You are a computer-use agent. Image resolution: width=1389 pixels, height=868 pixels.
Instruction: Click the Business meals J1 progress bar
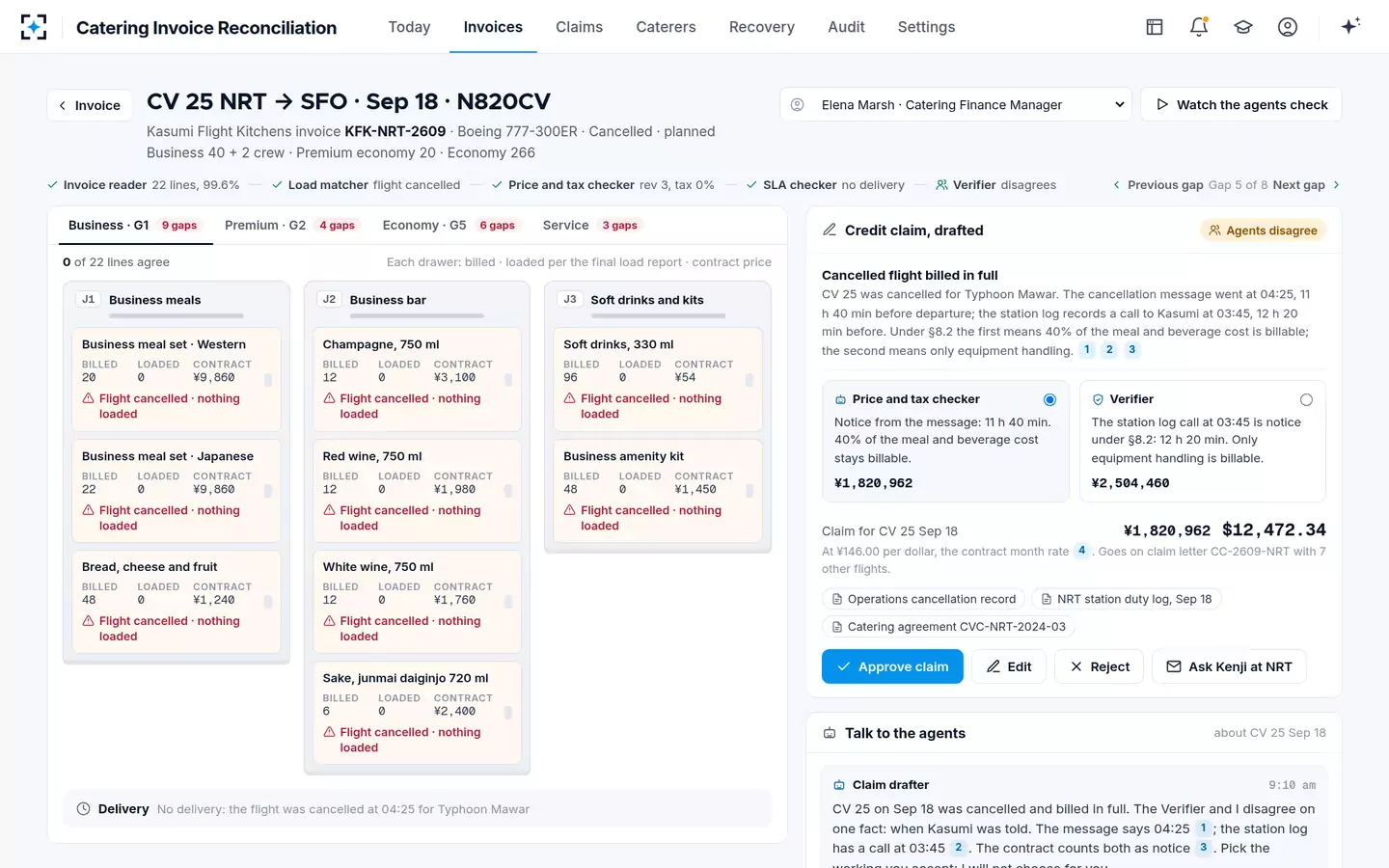tap(177, 316)
